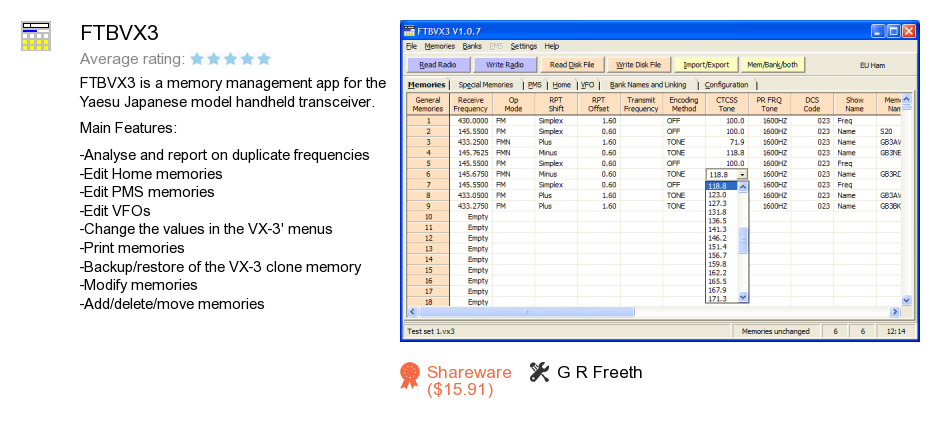Screen dimensions: 940x425
Task: Open the Configuration tab
Action: point(726,85)
